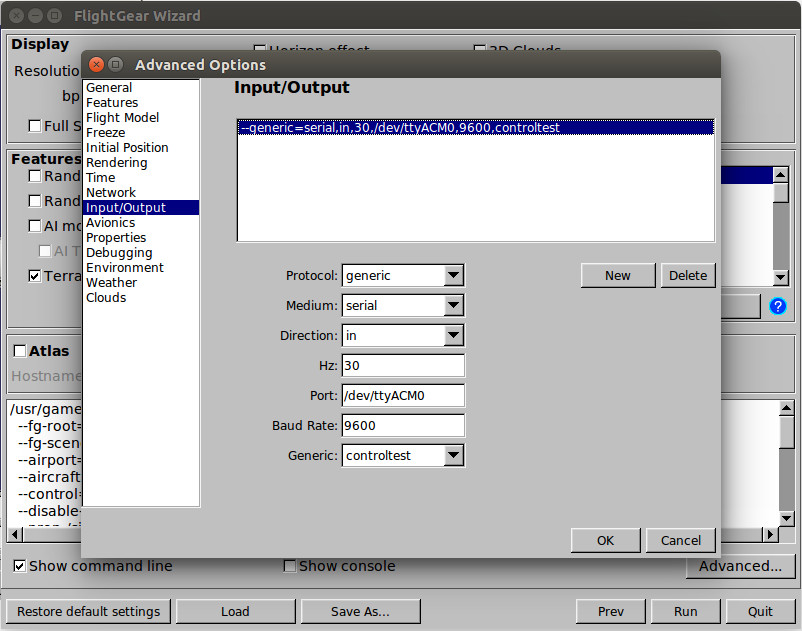Screen dimensions: 802x631
Task: Click the command line scroll-down arrow
Action: [787, 519]
